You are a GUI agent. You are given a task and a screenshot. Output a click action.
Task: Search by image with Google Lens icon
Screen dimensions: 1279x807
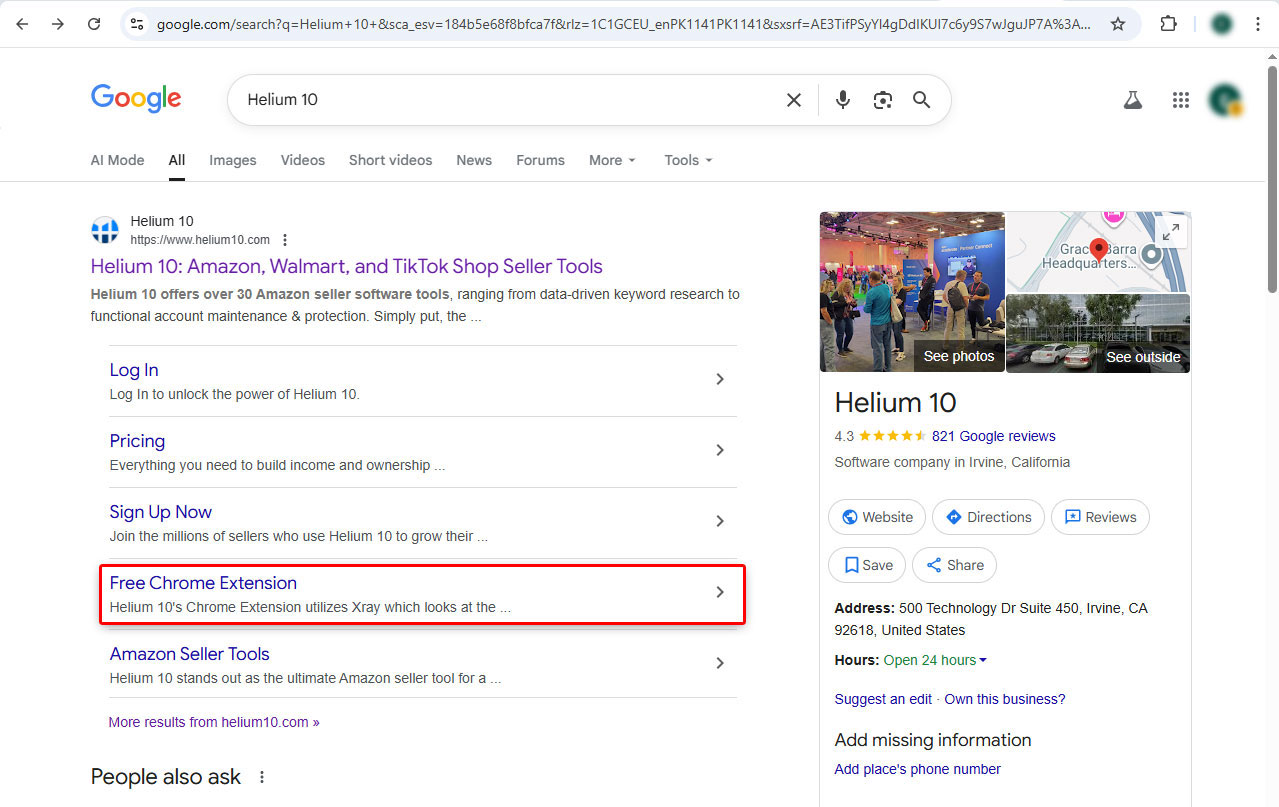pyautogui.click(x=882, y=100)
